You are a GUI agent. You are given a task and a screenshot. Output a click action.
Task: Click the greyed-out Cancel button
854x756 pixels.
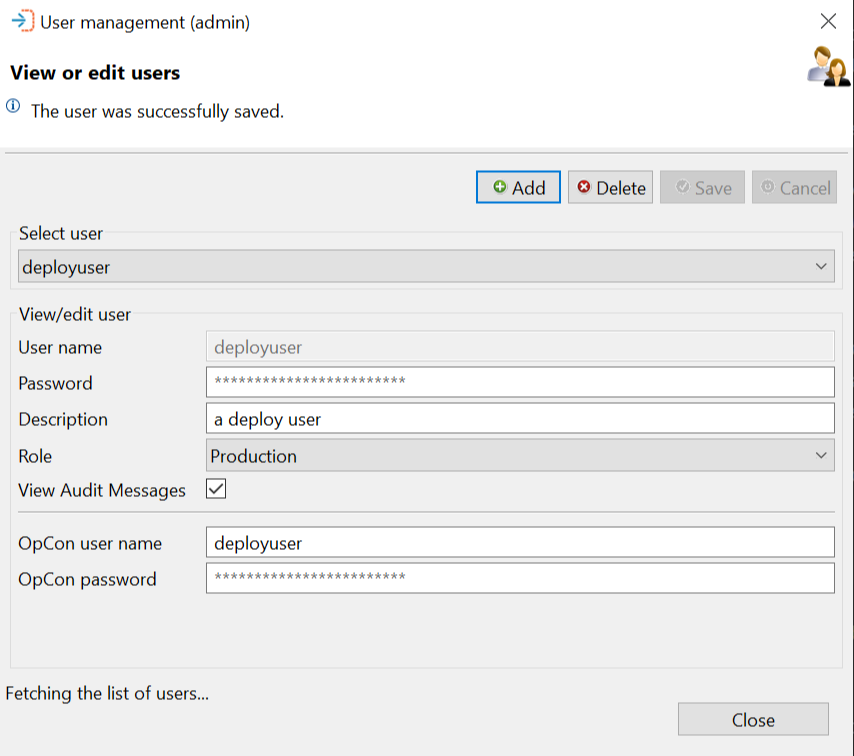pos(794,187)
